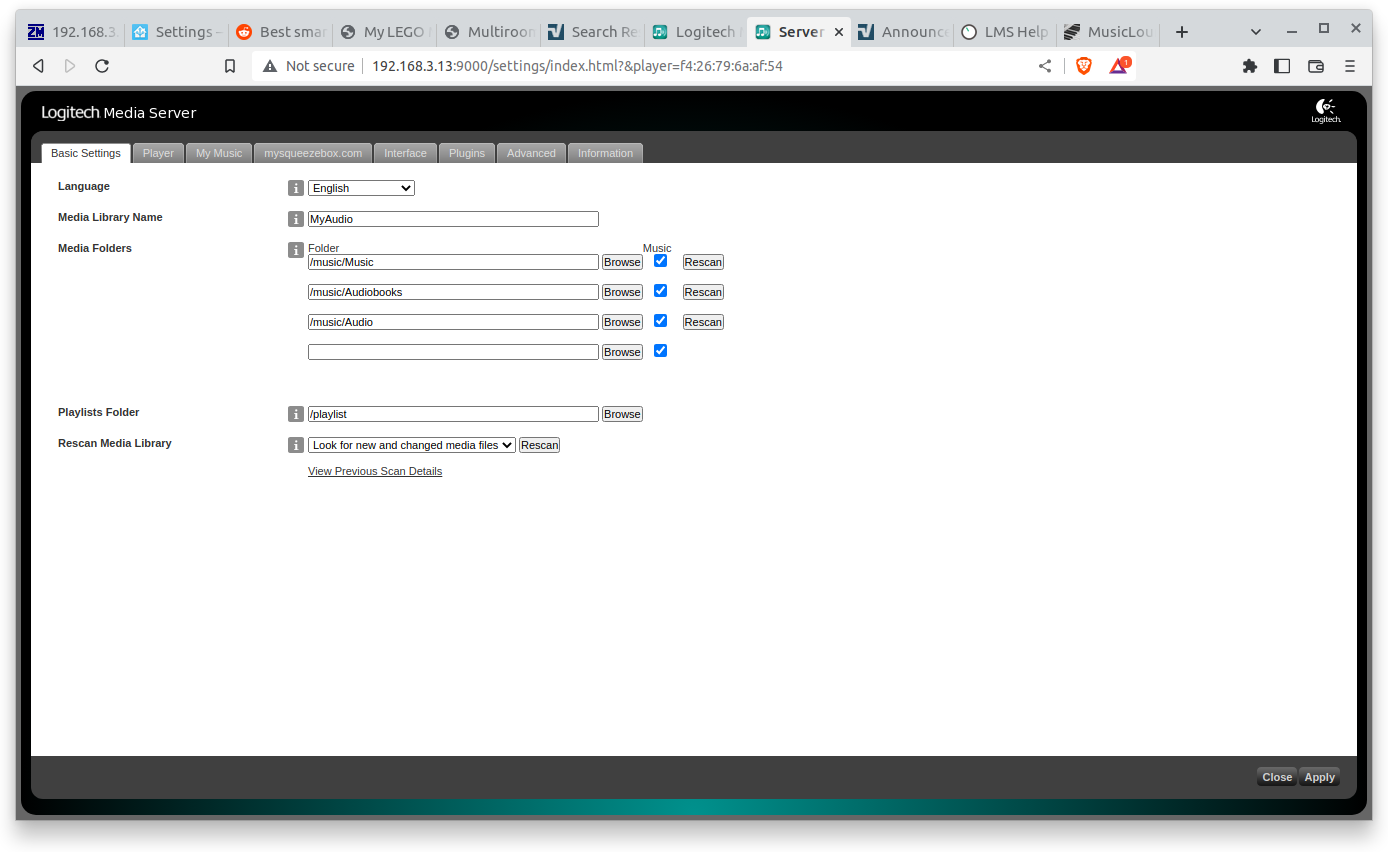
Task: Switch to the LMS Help browser tab
Action: click(x=1004, y=32)
